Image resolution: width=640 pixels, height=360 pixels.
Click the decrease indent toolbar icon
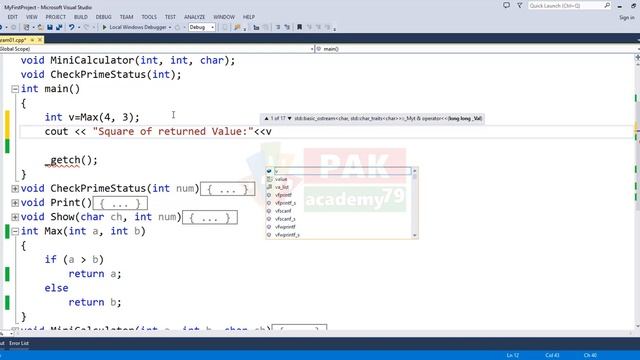click(278, 27)
